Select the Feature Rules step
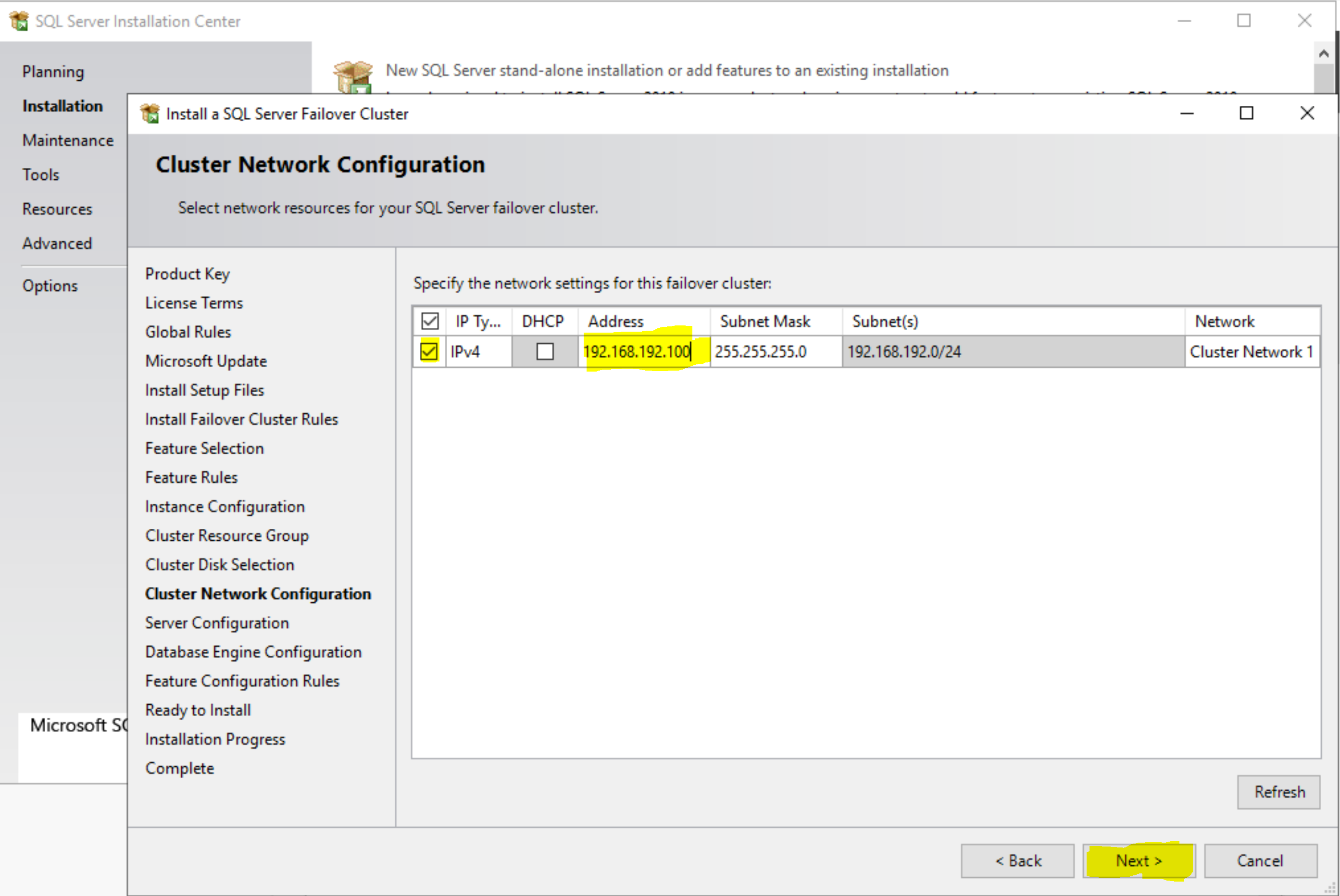The image size is (1340, 896). point(191,477)
